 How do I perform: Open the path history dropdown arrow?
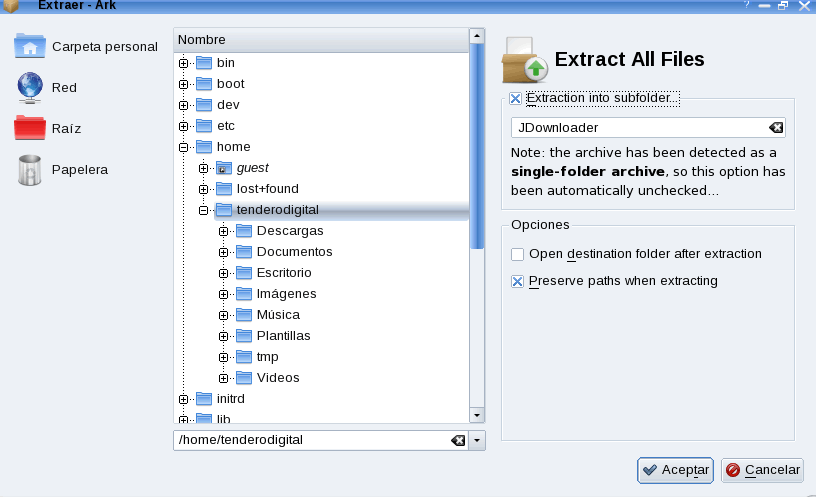[x=477, y=440]
